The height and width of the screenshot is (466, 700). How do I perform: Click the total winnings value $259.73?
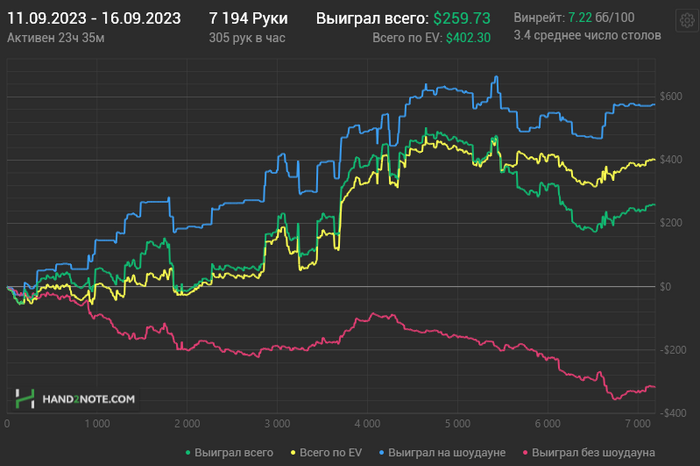click(462, 18)
